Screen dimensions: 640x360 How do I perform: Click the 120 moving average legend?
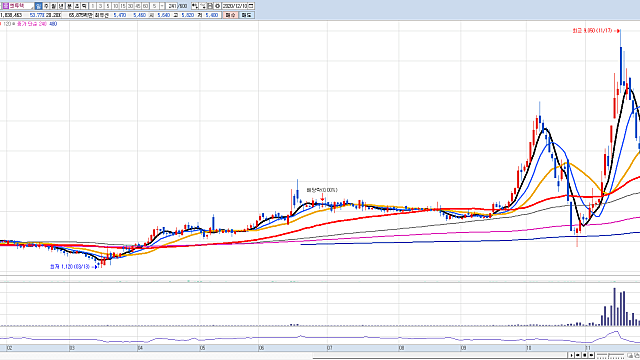[x=7, y=24]
